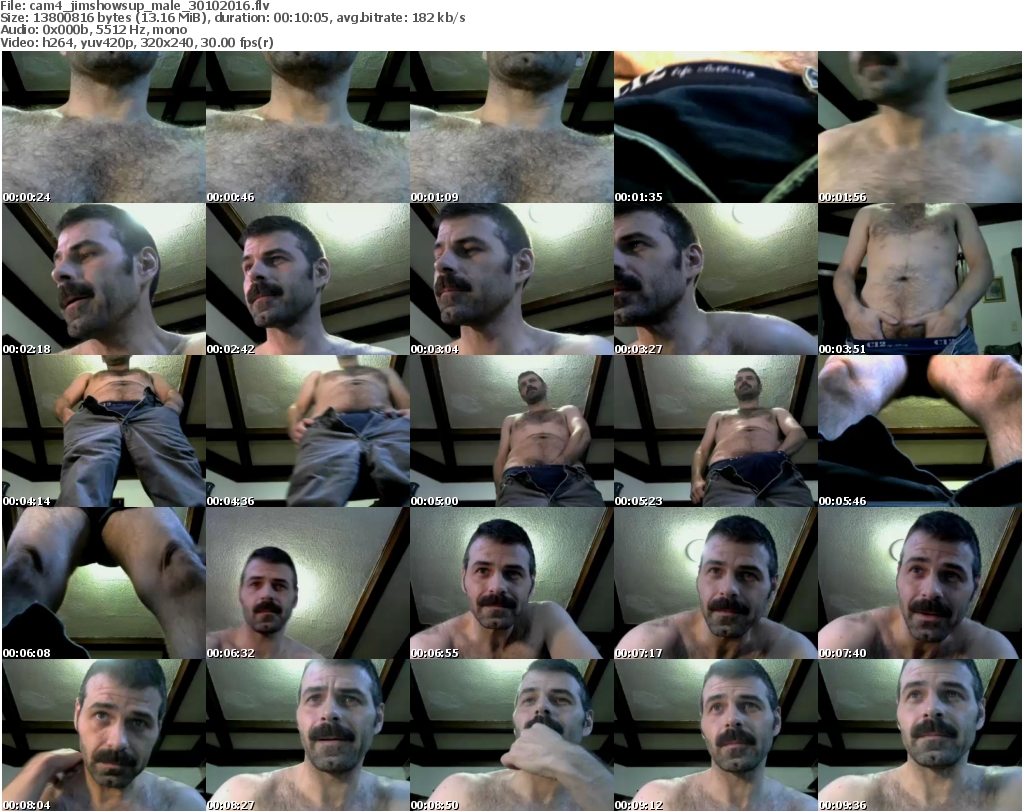Open the frame stamped 00:03:27
This screenshot has width=1024, height=811.
716,279
